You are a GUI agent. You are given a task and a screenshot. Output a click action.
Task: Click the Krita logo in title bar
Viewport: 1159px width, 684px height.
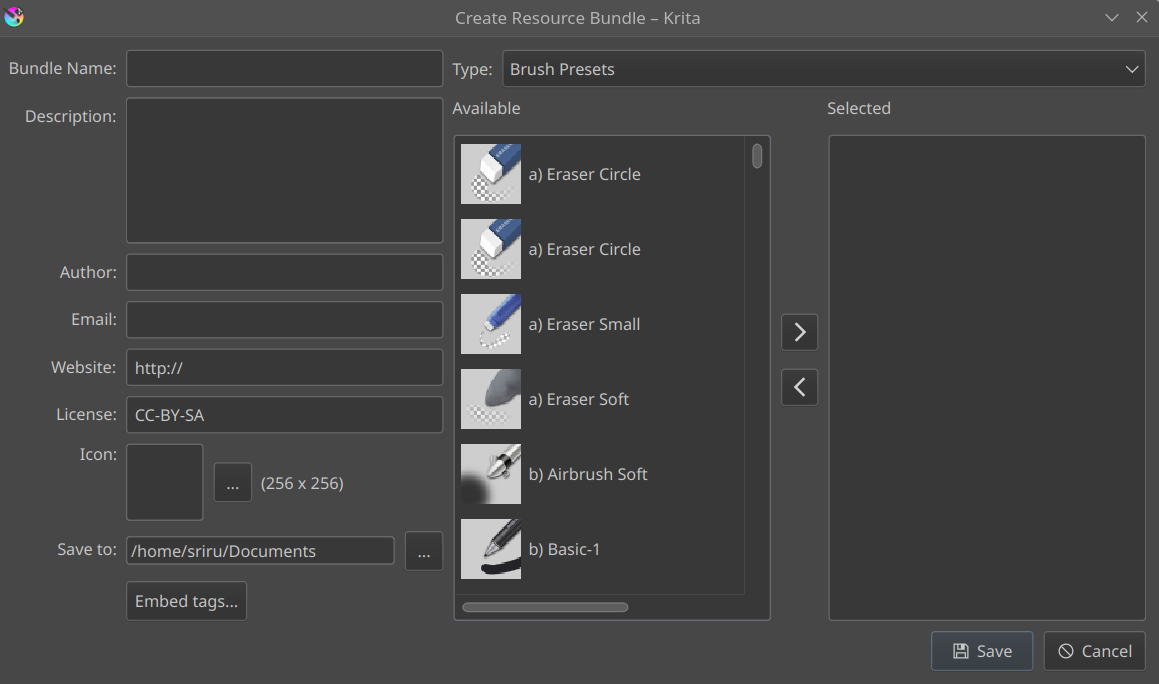pyautogui.click(x=14, y=17)
